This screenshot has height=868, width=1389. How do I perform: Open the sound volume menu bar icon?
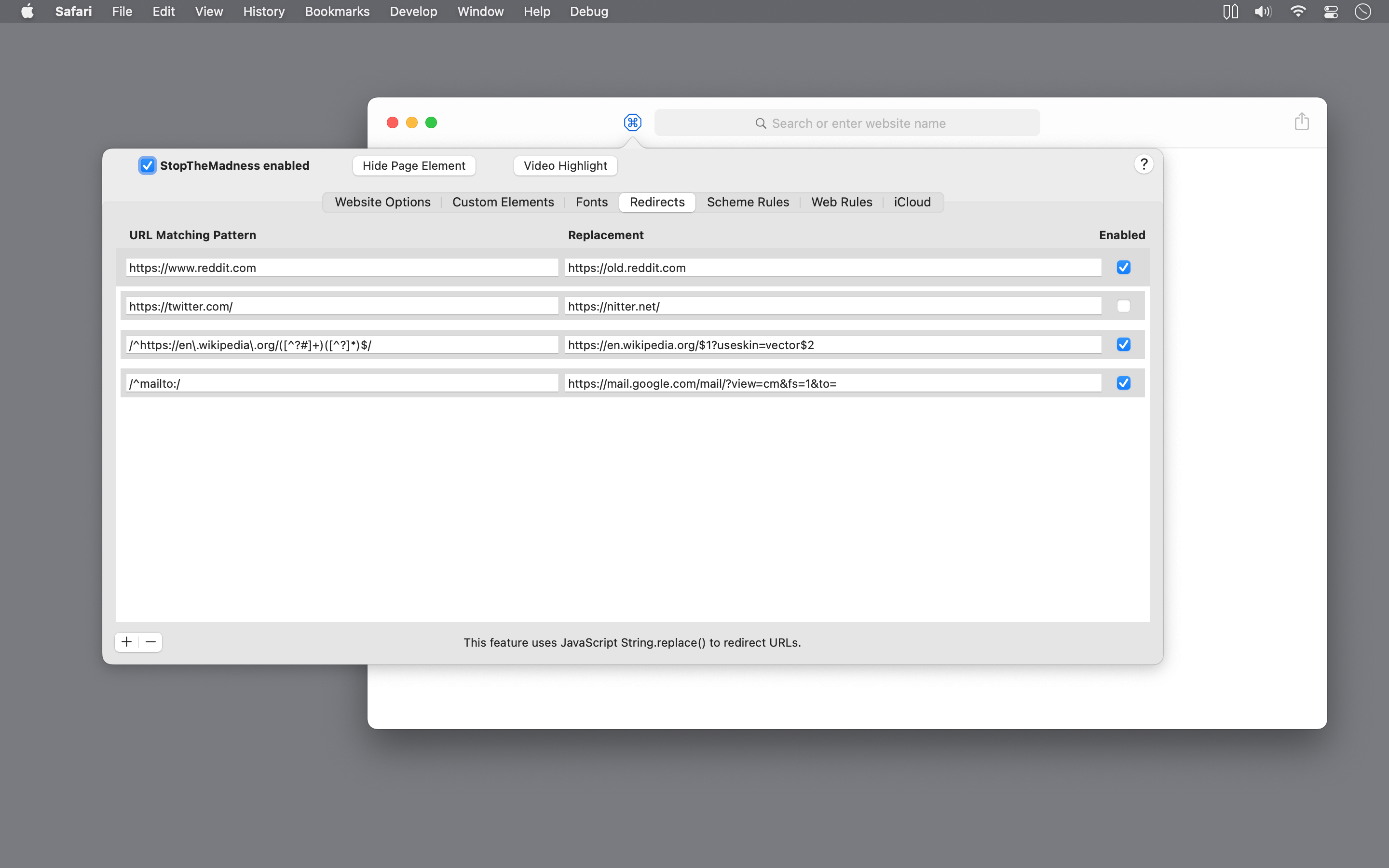point(1263,12)
